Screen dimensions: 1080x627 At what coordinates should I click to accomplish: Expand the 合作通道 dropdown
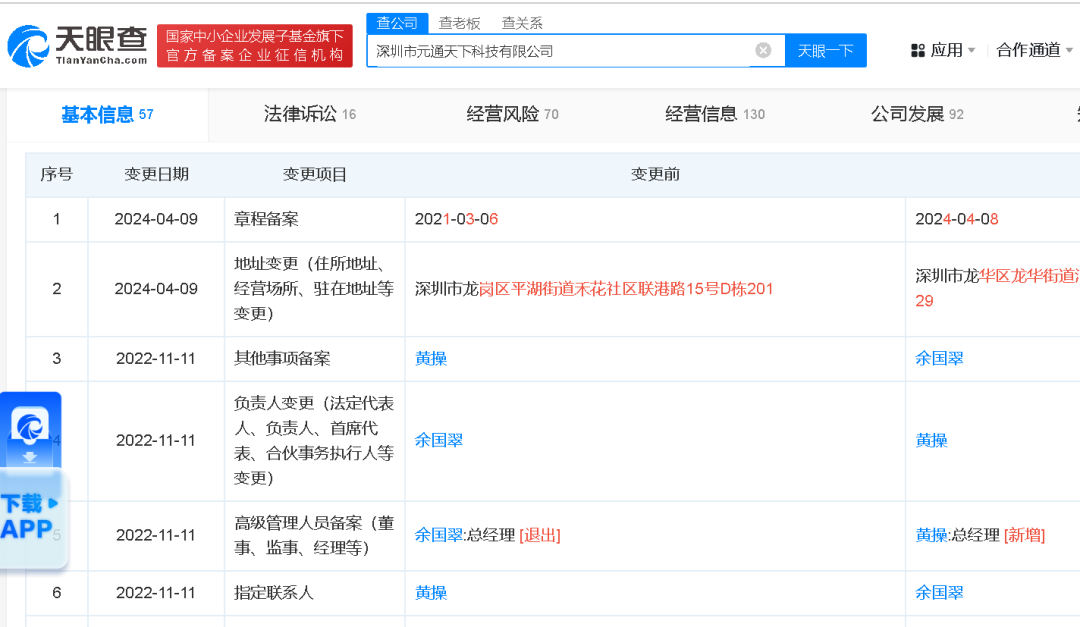[1033, 49]
